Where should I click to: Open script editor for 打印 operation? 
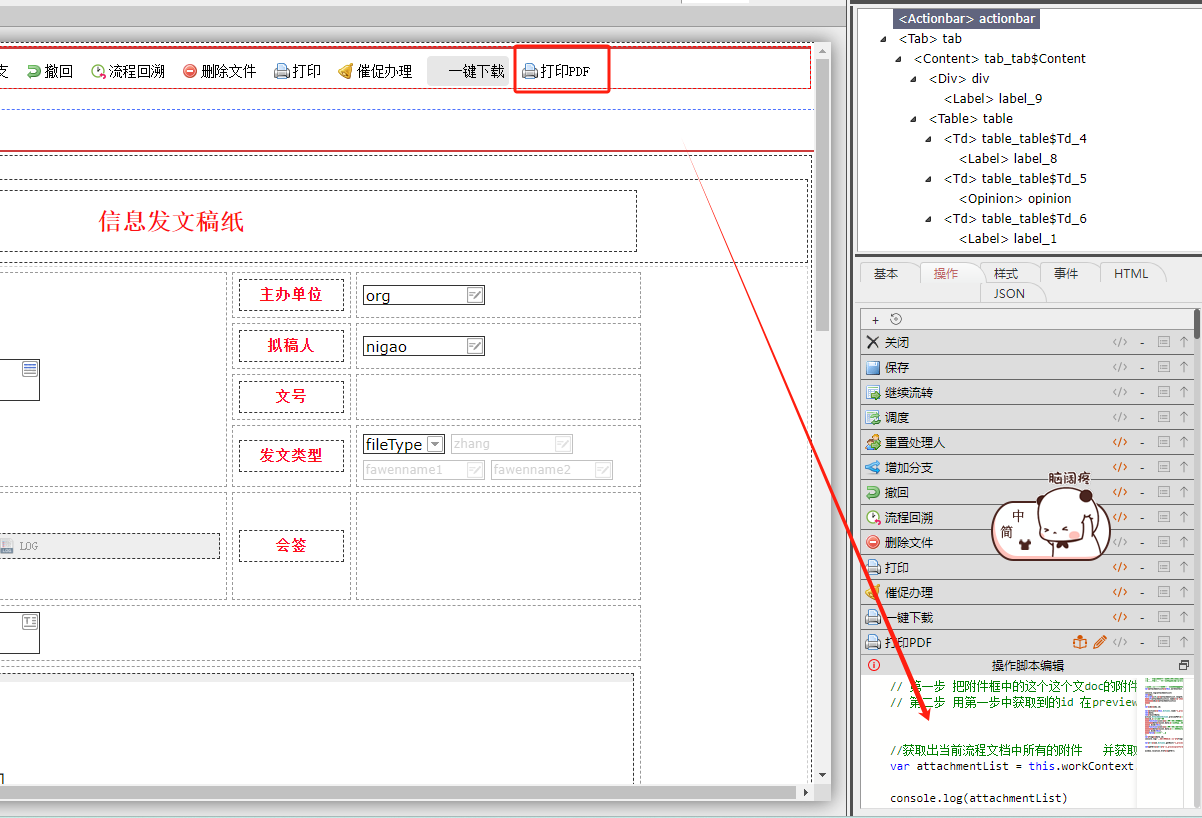pyautogui.click(x=1120, y=567)
